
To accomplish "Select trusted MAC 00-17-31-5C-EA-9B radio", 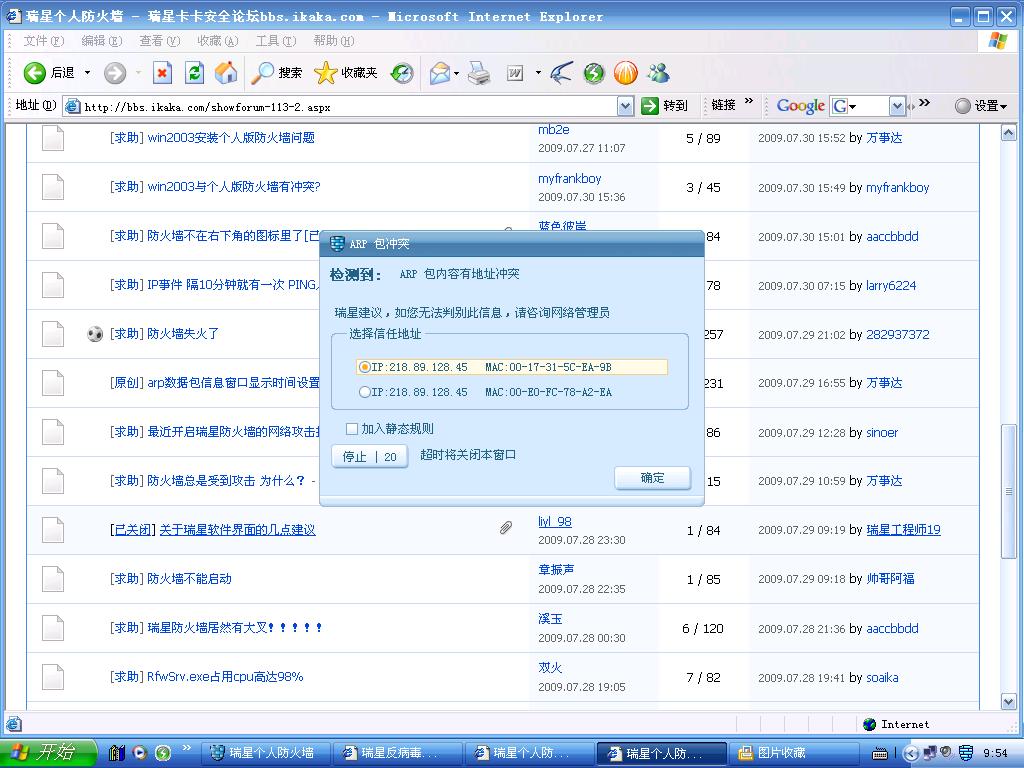I will click(x=365, y=367).
